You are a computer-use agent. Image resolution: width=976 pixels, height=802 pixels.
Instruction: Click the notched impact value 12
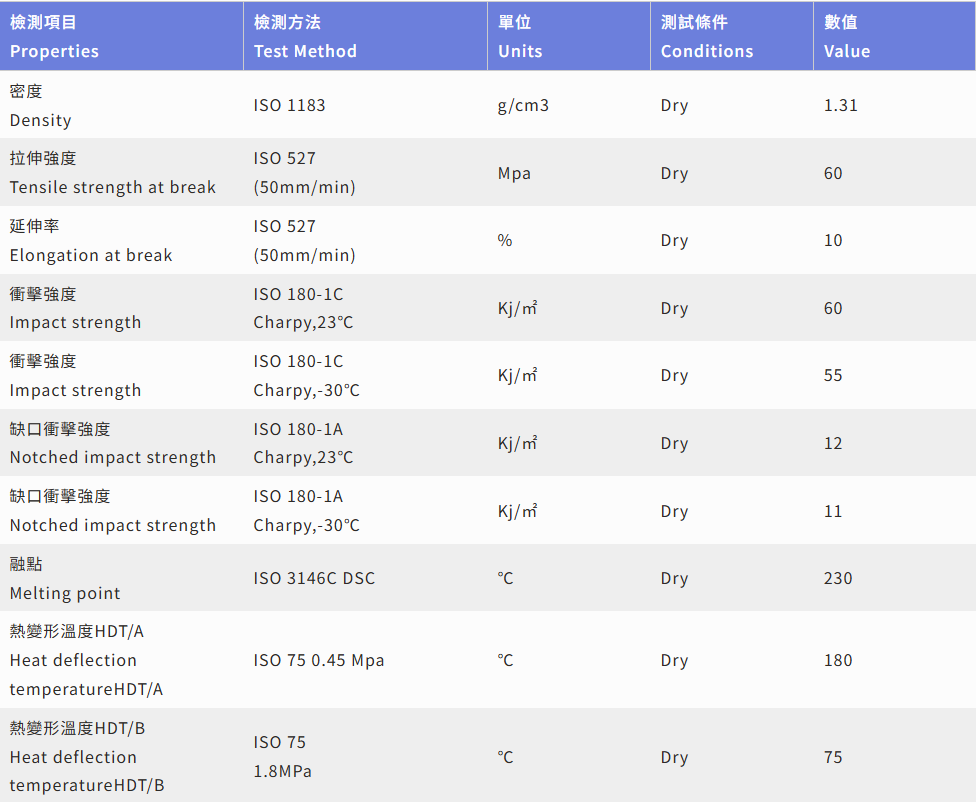[x=833, y=443]
